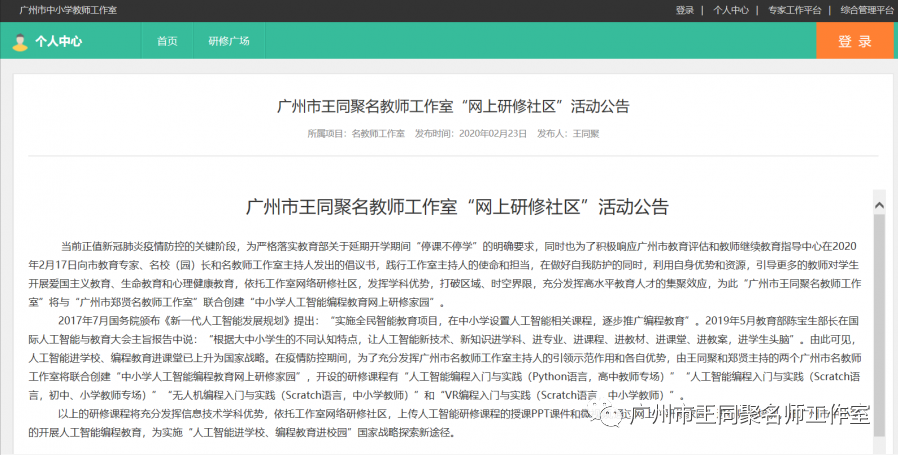Click the 登录 link in the top bar

click(684, 10)
